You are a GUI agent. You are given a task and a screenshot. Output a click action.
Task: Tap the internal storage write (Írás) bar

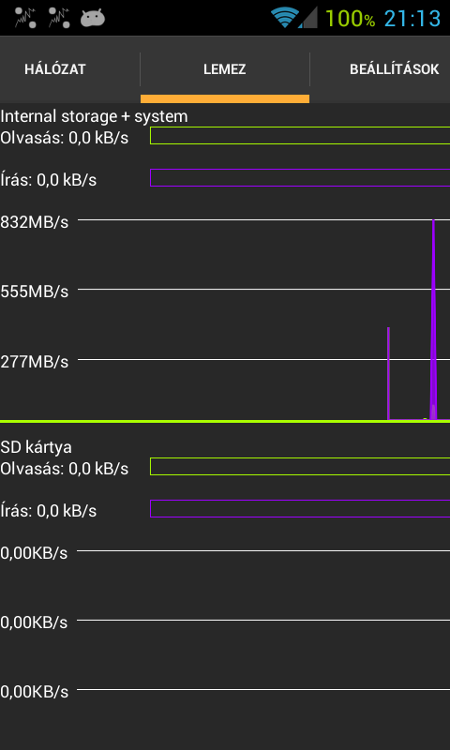[x=300, y=177]
